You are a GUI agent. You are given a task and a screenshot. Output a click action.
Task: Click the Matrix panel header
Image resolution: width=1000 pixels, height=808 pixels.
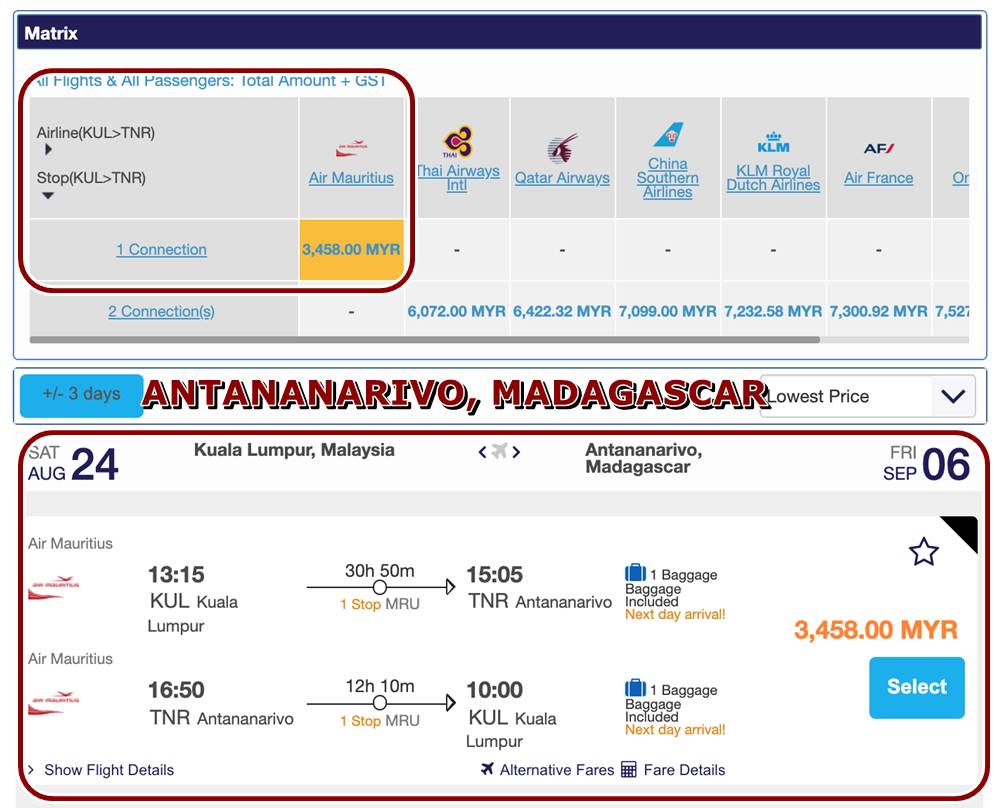pyautogui.click(x=500, y=33)
